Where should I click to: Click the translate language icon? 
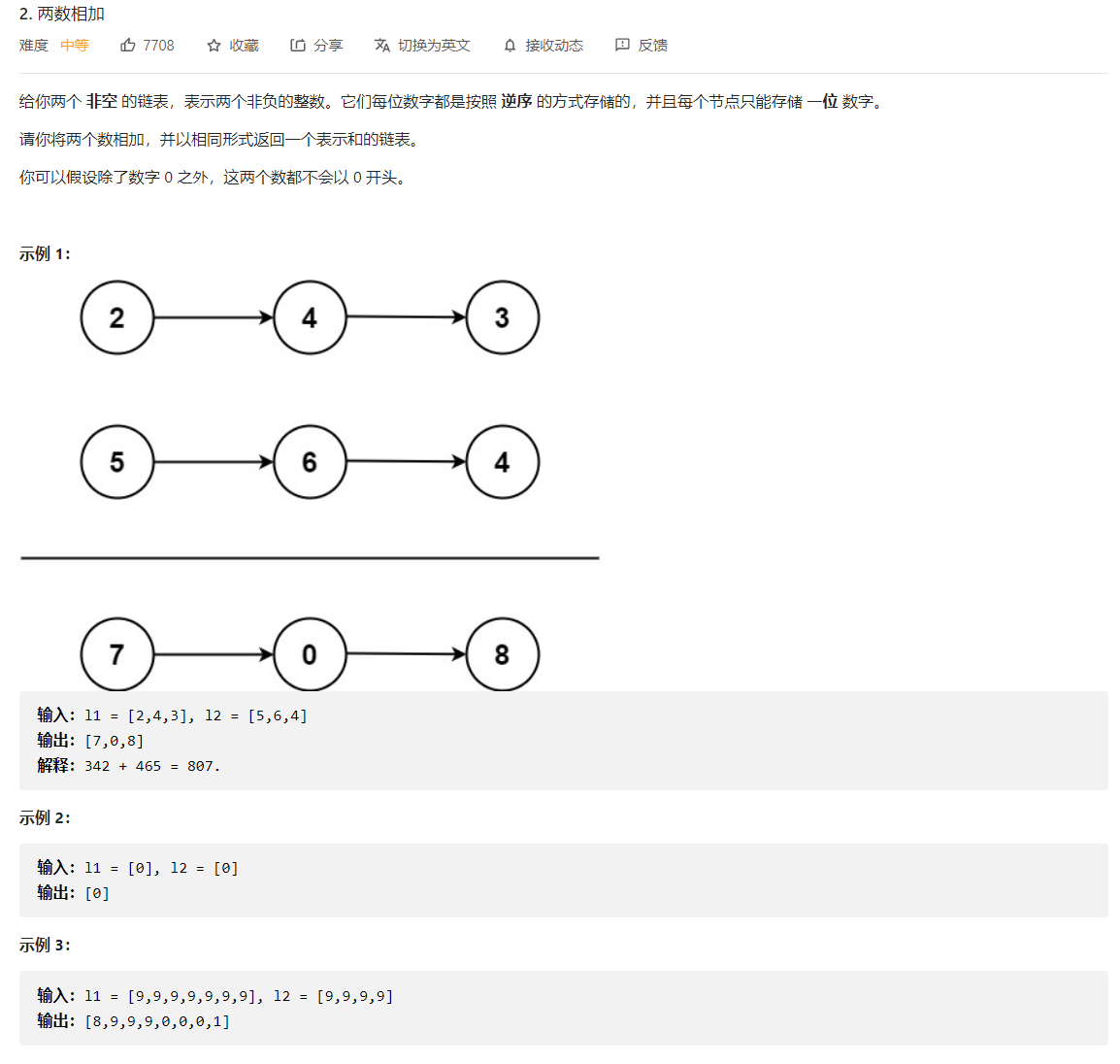(x=382, y=46)
